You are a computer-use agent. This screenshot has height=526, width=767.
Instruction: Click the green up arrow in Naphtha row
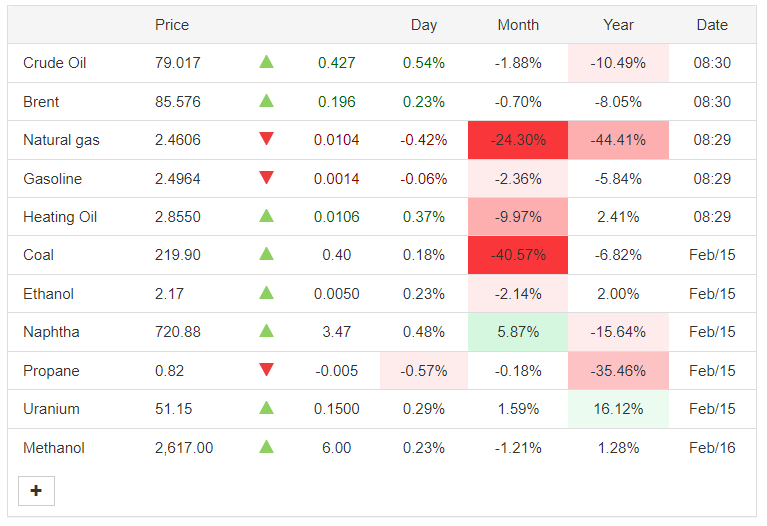click(266, 331)
